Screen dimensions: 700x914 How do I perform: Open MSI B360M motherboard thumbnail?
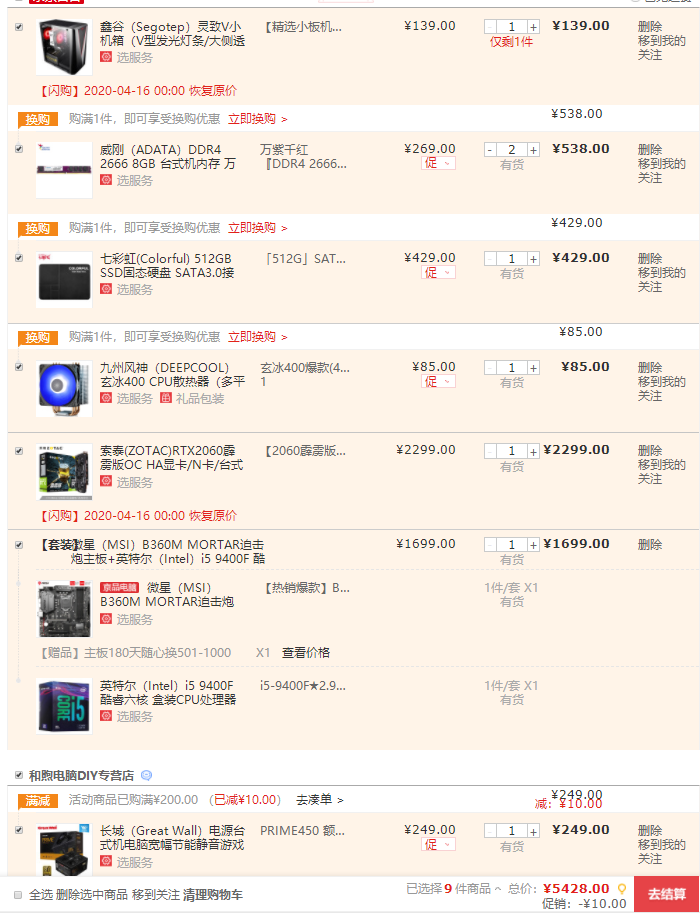click(x=64, y=609)
